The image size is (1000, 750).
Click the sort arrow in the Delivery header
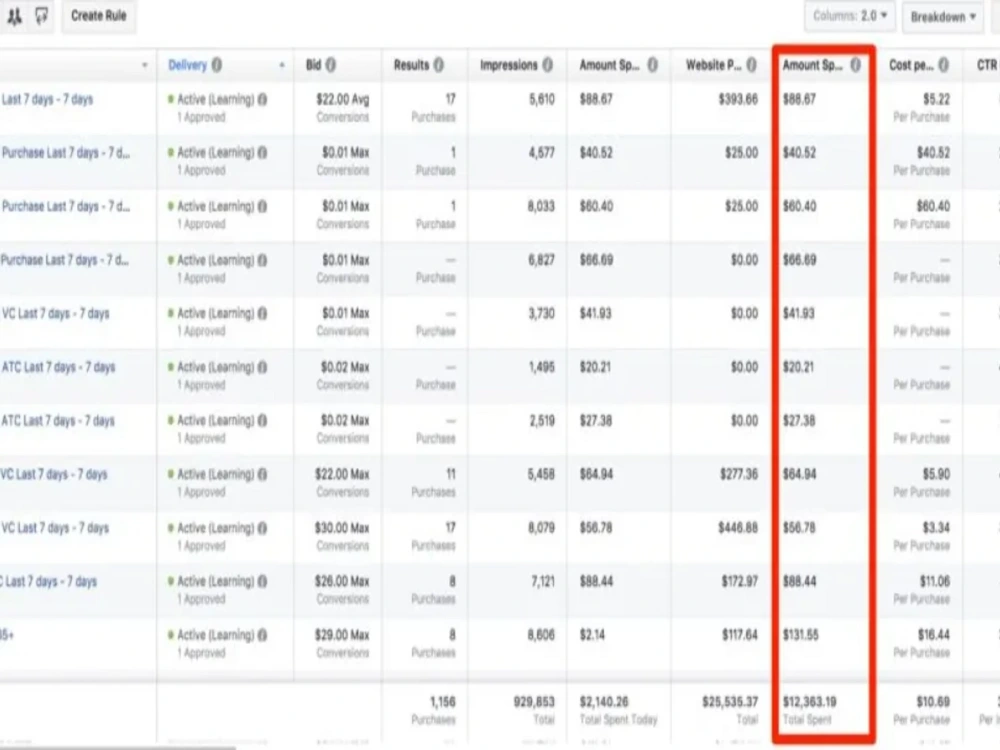pyautogui.click(x=282, y=65)
